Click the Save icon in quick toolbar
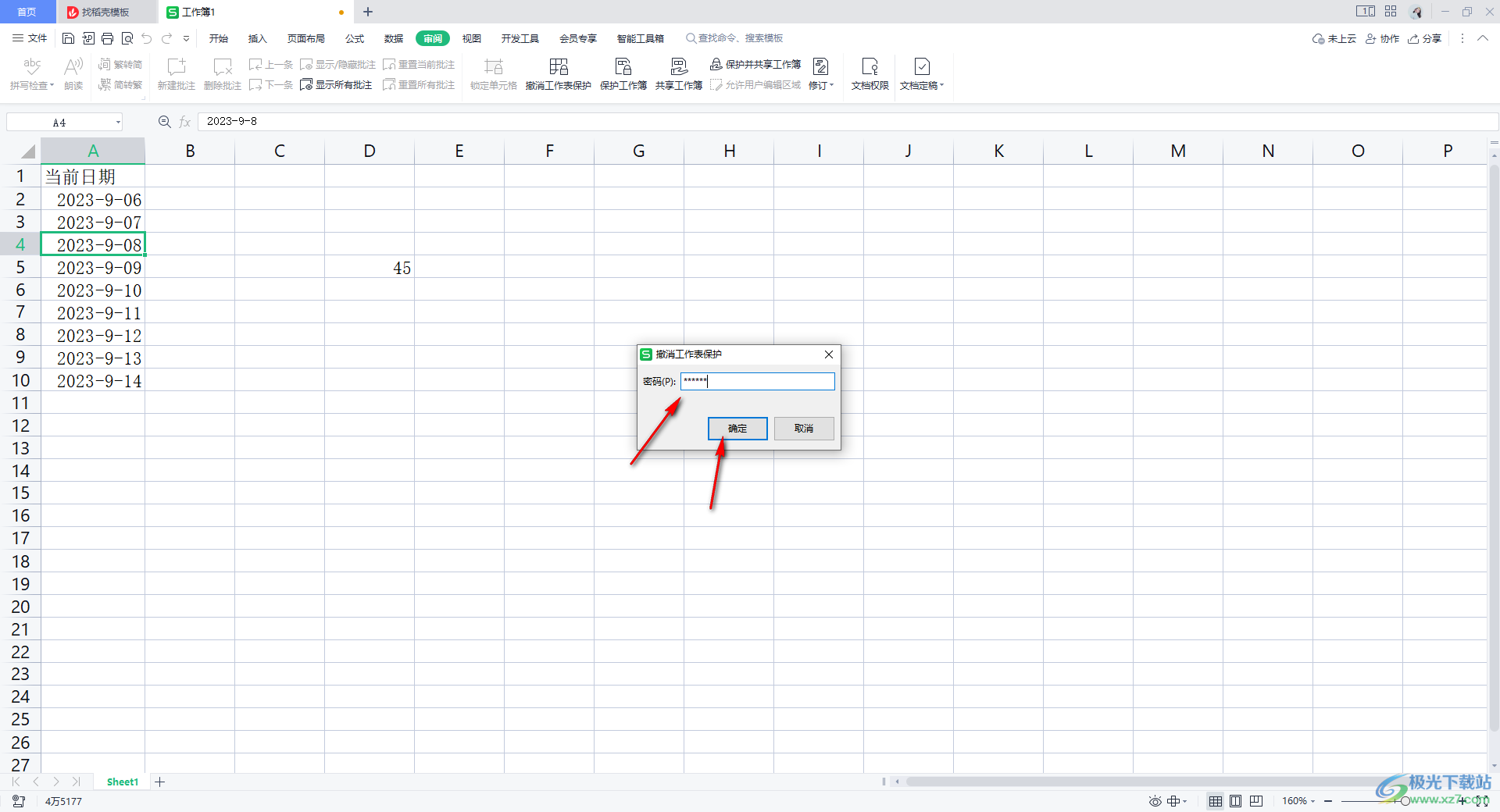Viewport: 1500px width, 812px height. [69, 38]
